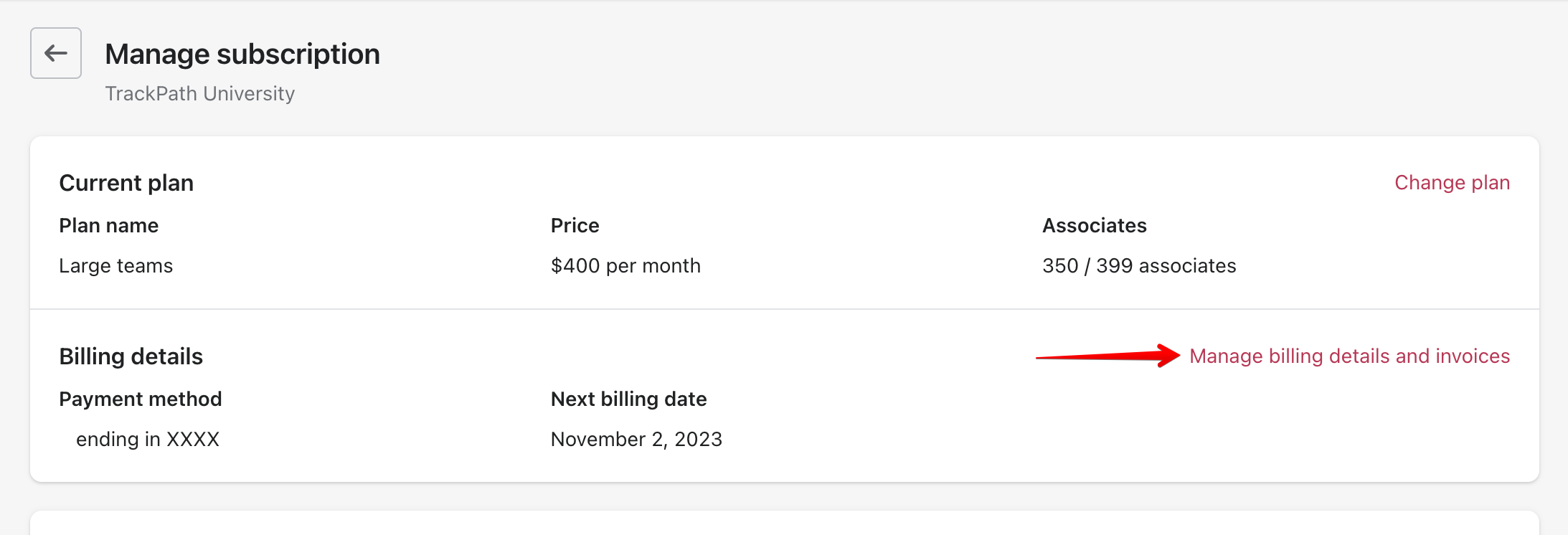
Task: Click inside the Current plan card
Action: pos(784,222)
